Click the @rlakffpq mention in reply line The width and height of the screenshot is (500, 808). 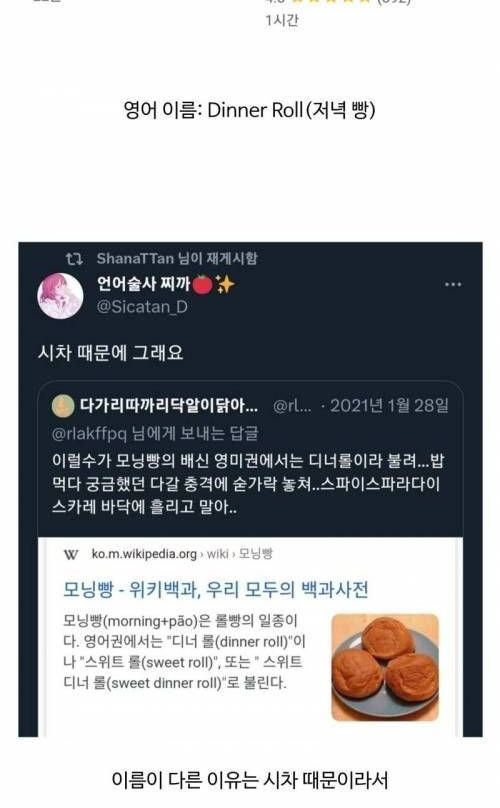pyautogui.click(x=89, y=433)
